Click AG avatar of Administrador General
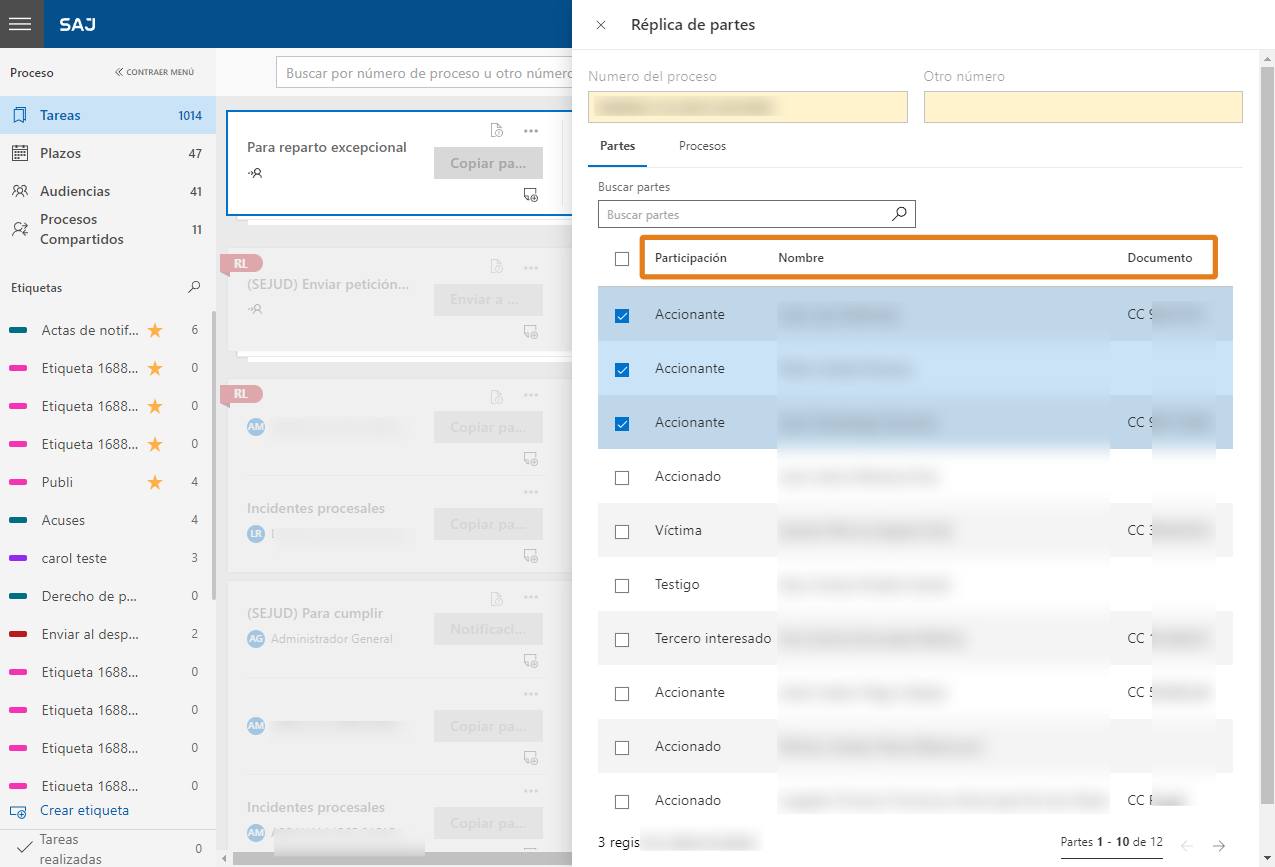Image resolution: width=1275 pixels, height=867 pixels. [256, 638]
